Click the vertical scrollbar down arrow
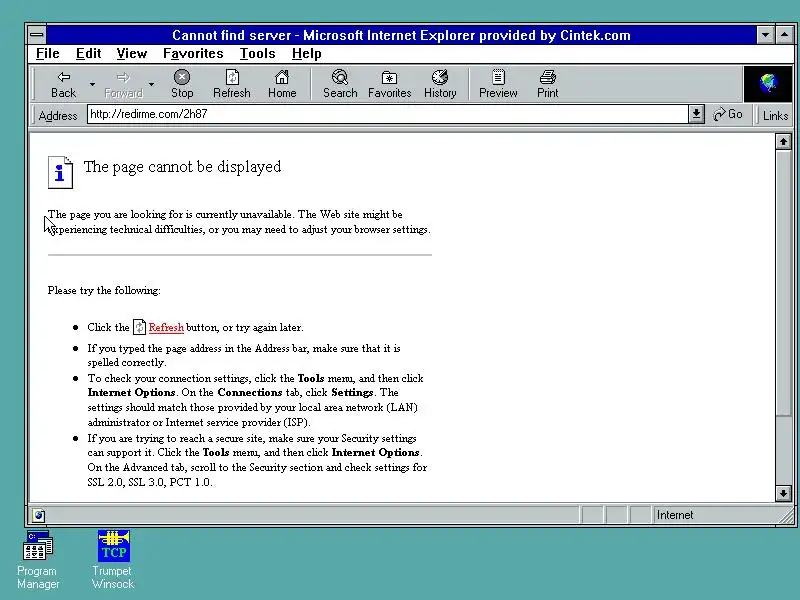Screen dimensions: 800x600 (x=783, y=493)
